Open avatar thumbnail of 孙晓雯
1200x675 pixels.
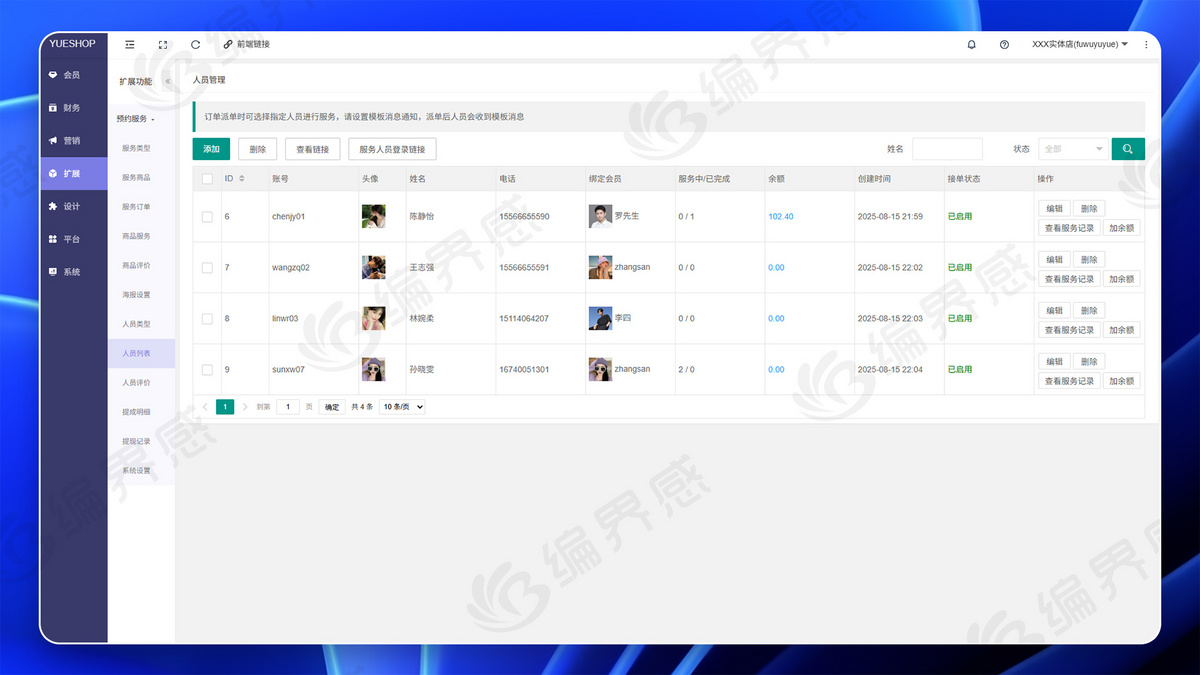[x=373, y=369]
